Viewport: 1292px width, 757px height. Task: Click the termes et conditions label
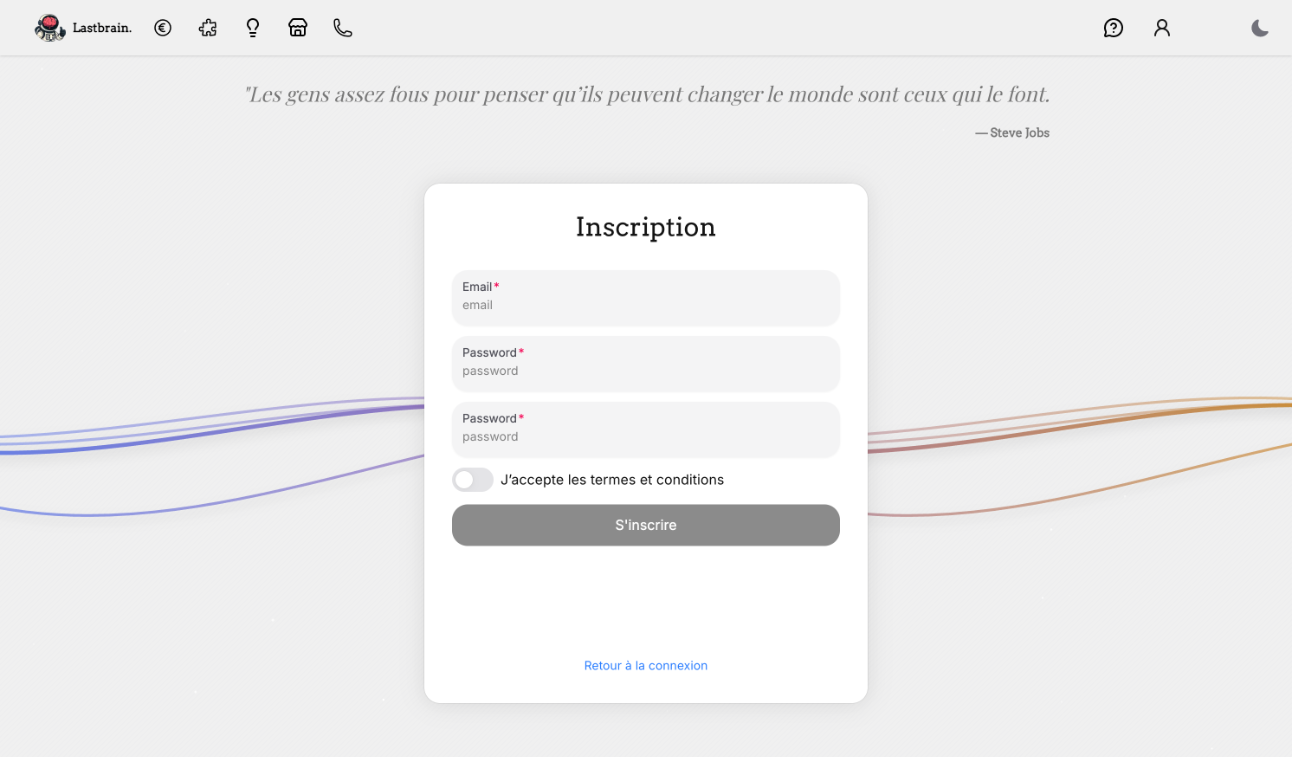point(612,480)
